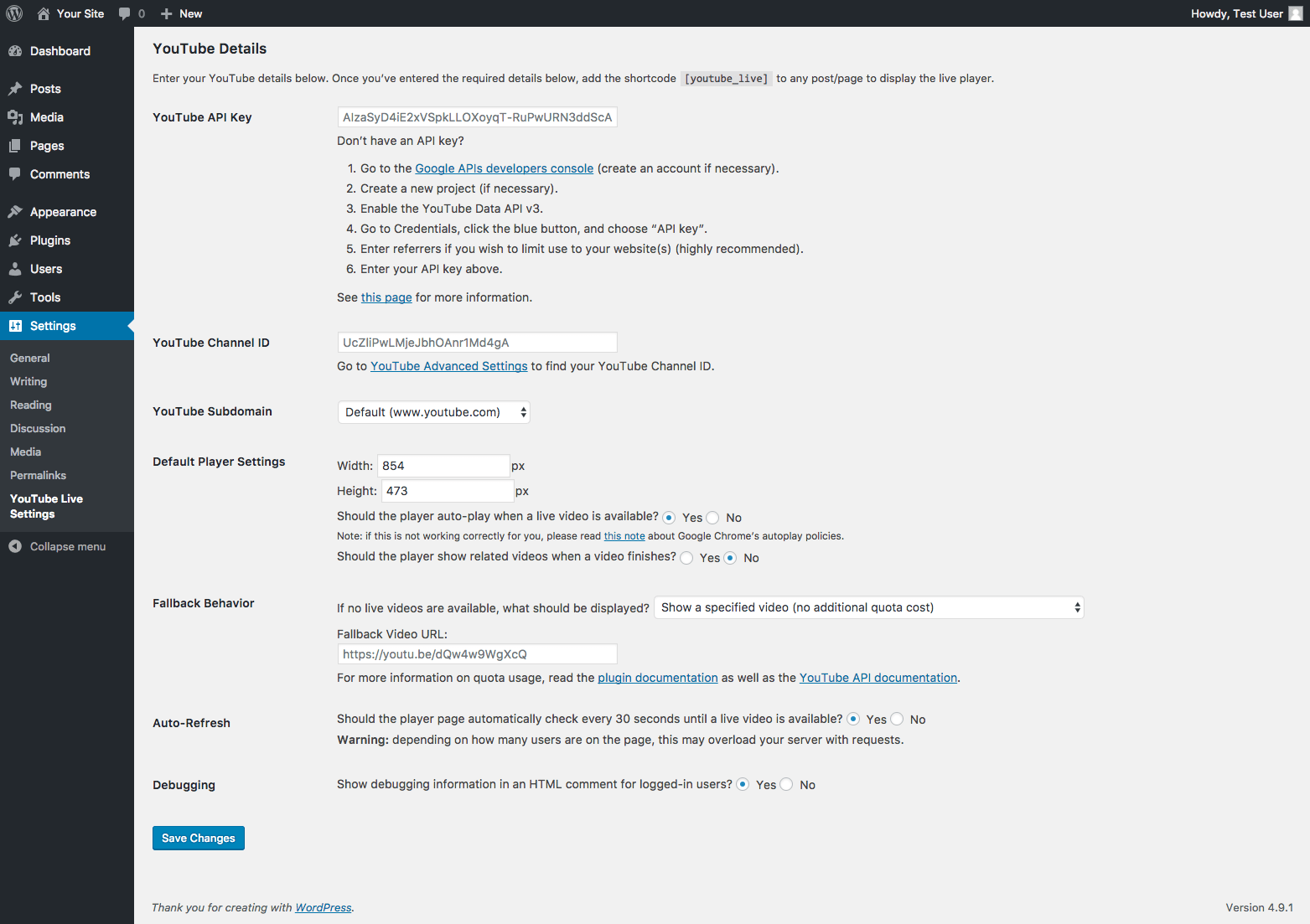This screenshot has height=924, width=1310.
Task: Open the Permalinks settings submenu item
Action: pos(38,475)
